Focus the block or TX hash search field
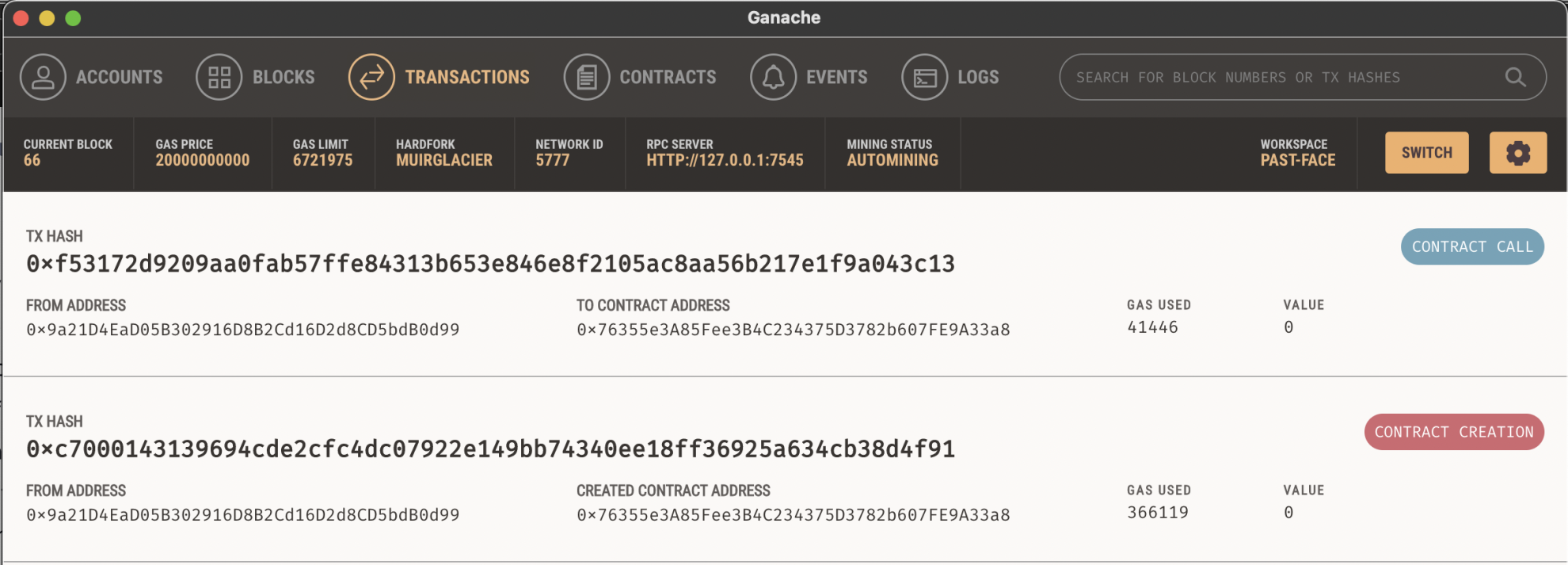 [x=1303, y=77]
